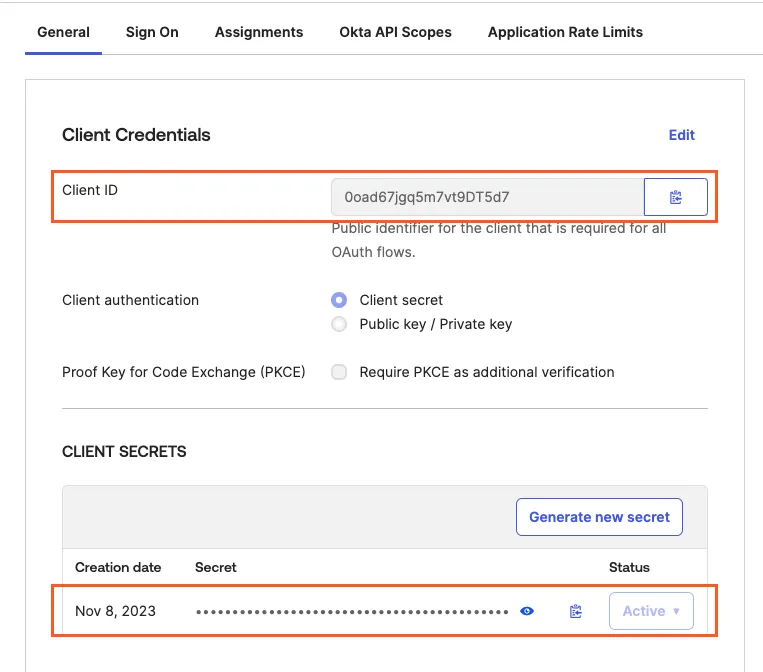Click the masked secret value dots
Viewport: 763px width, 672px height.
point(352,611)
